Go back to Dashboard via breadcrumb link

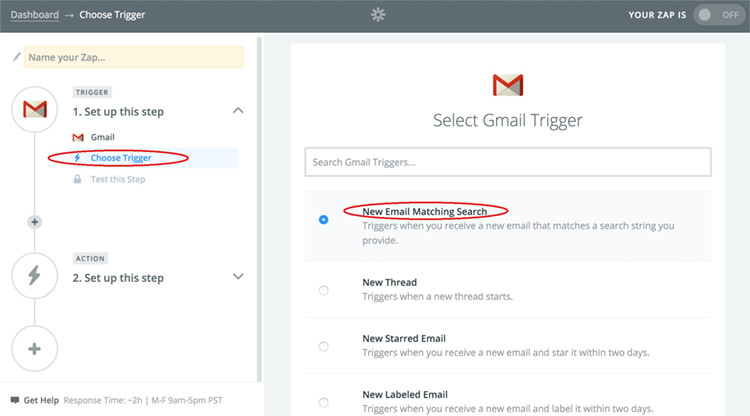coord(34,15)
